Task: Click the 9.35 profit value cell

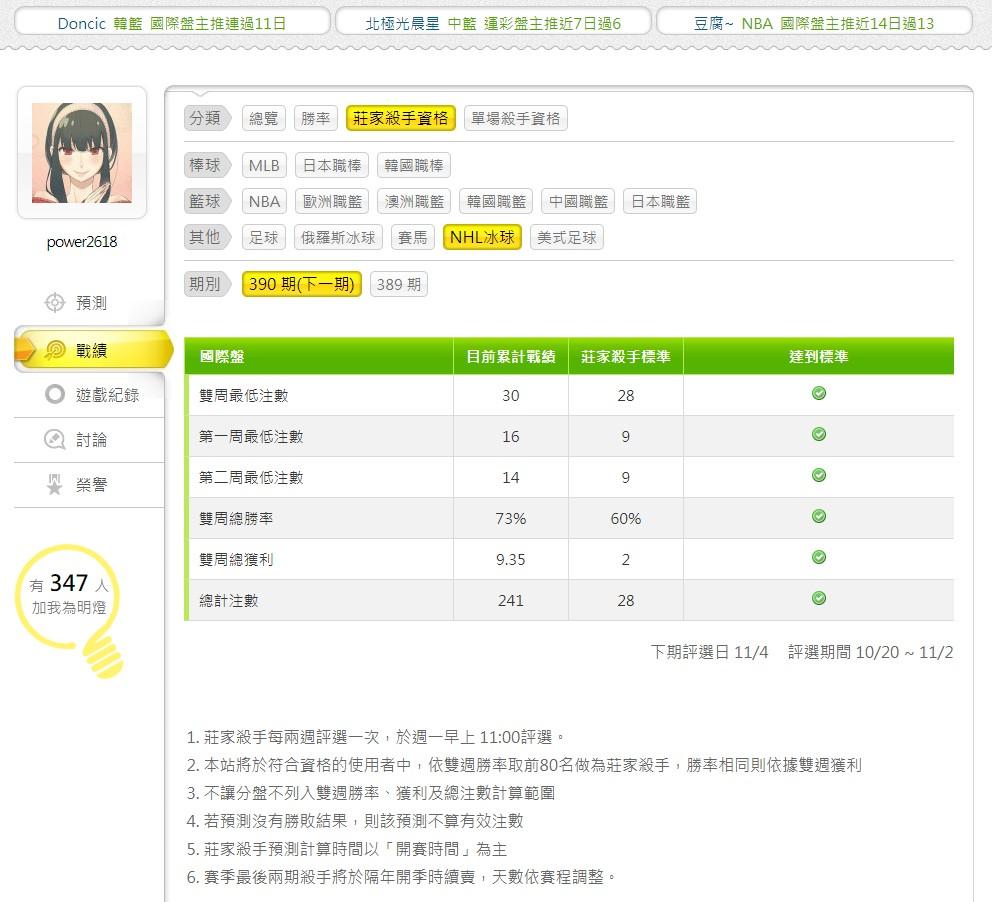Action: [x=511, y=560]
